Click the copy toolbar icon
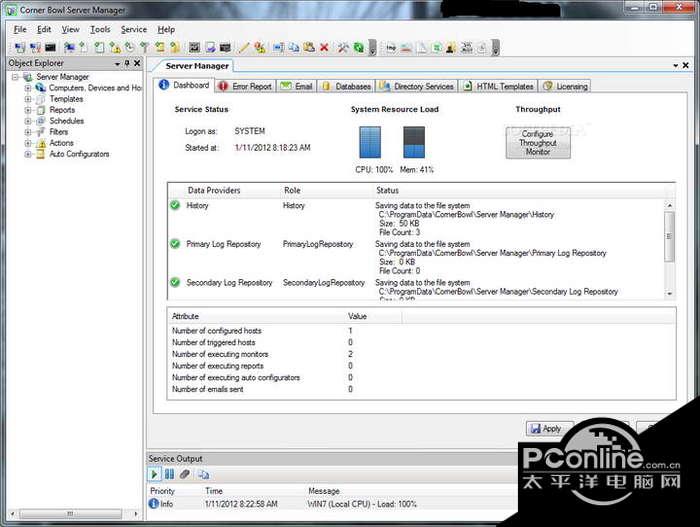The width and height of the screenshot is (700, 527). coord(294,48)
